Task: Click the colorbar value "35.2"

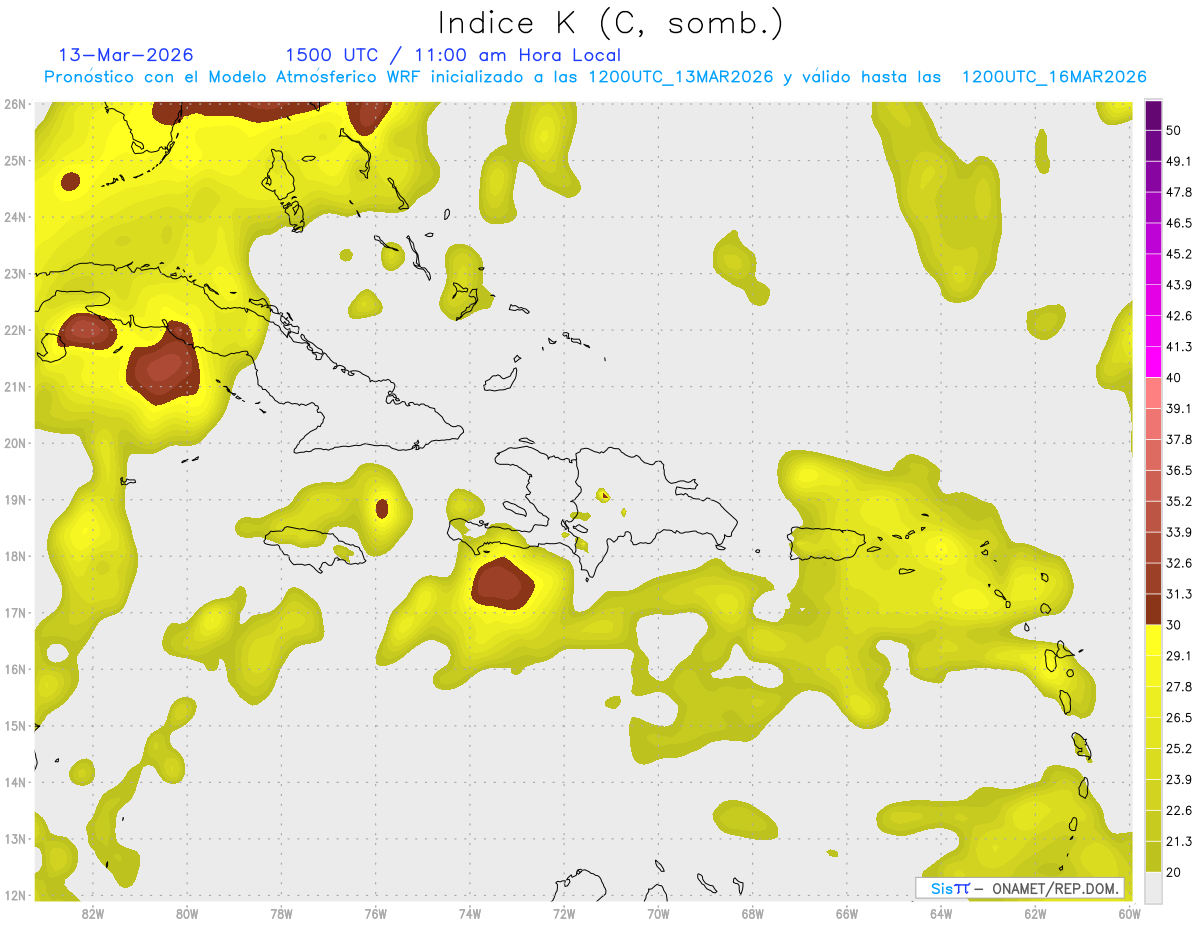Action: pos(1179,501)
